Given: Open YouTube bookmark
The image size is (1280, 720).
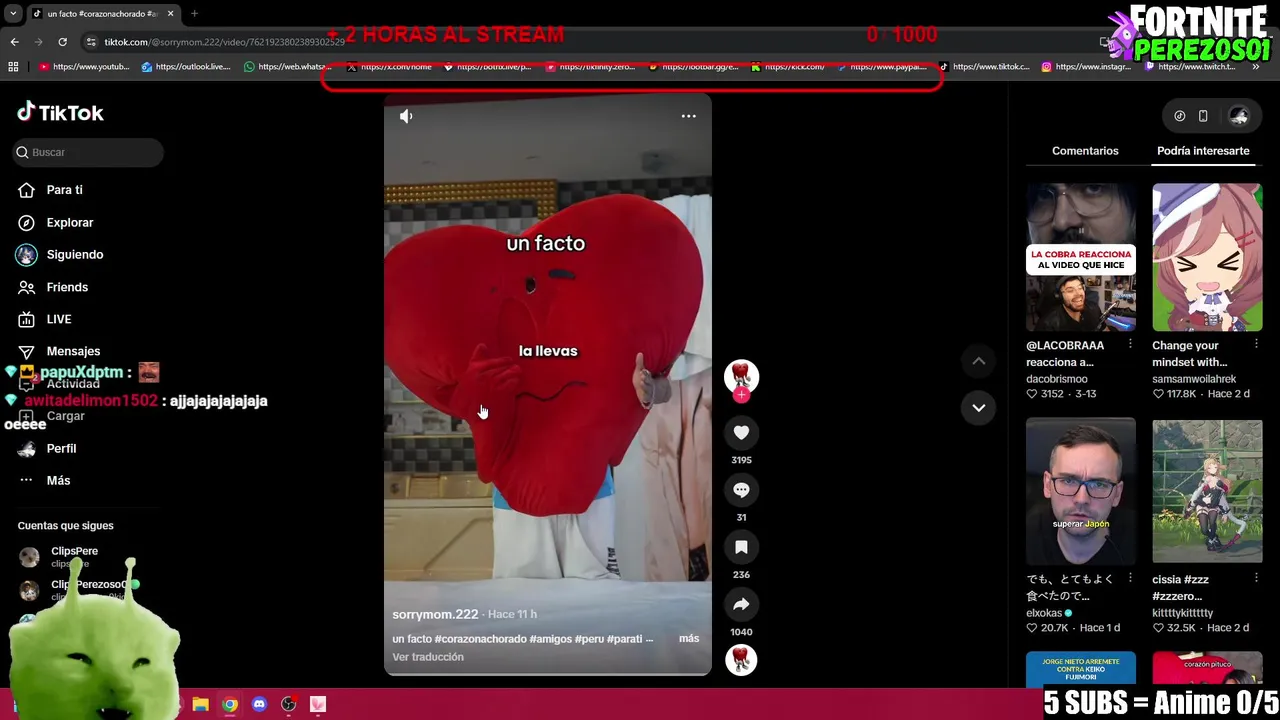Looking at the screenshot, I should point(85,67).
